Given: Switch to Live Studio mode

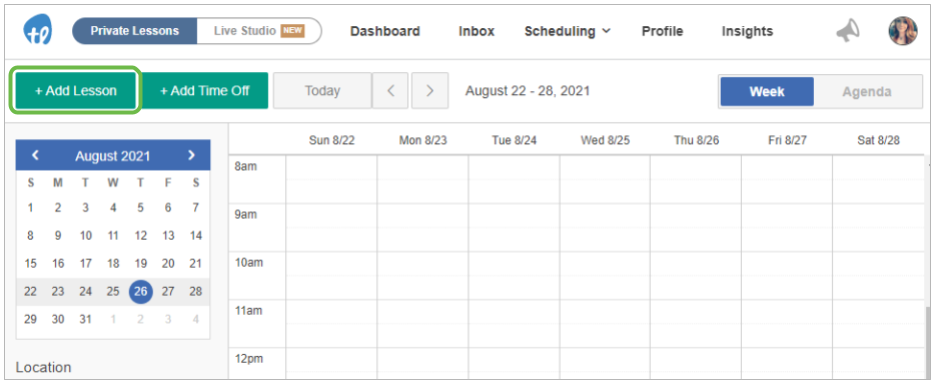Looking at the screenshot, I should tap(259, 31).
